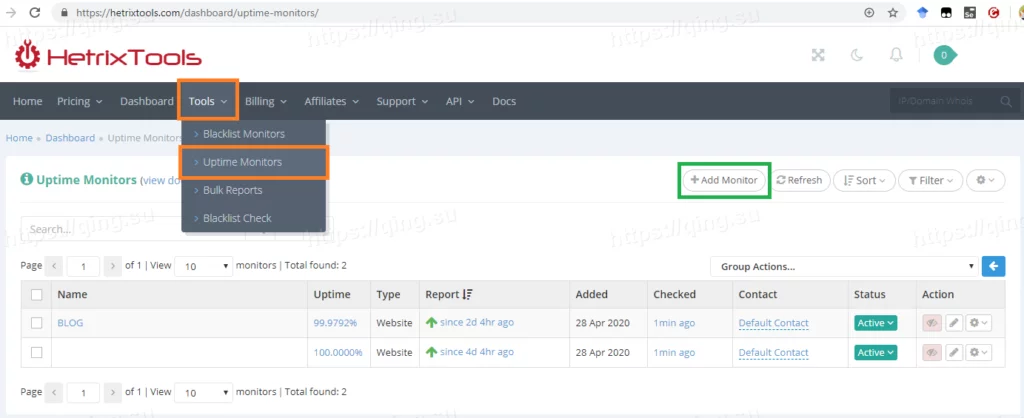Toggle the eye visibility icon for the second monitor
The image size is (1024, 418).
932,352
